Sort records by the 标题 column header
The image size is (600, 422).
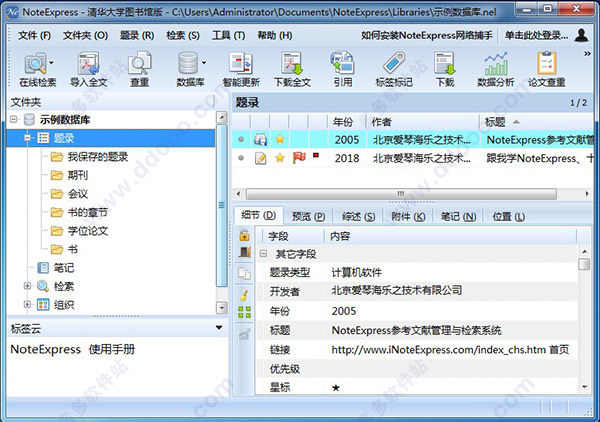537,122
